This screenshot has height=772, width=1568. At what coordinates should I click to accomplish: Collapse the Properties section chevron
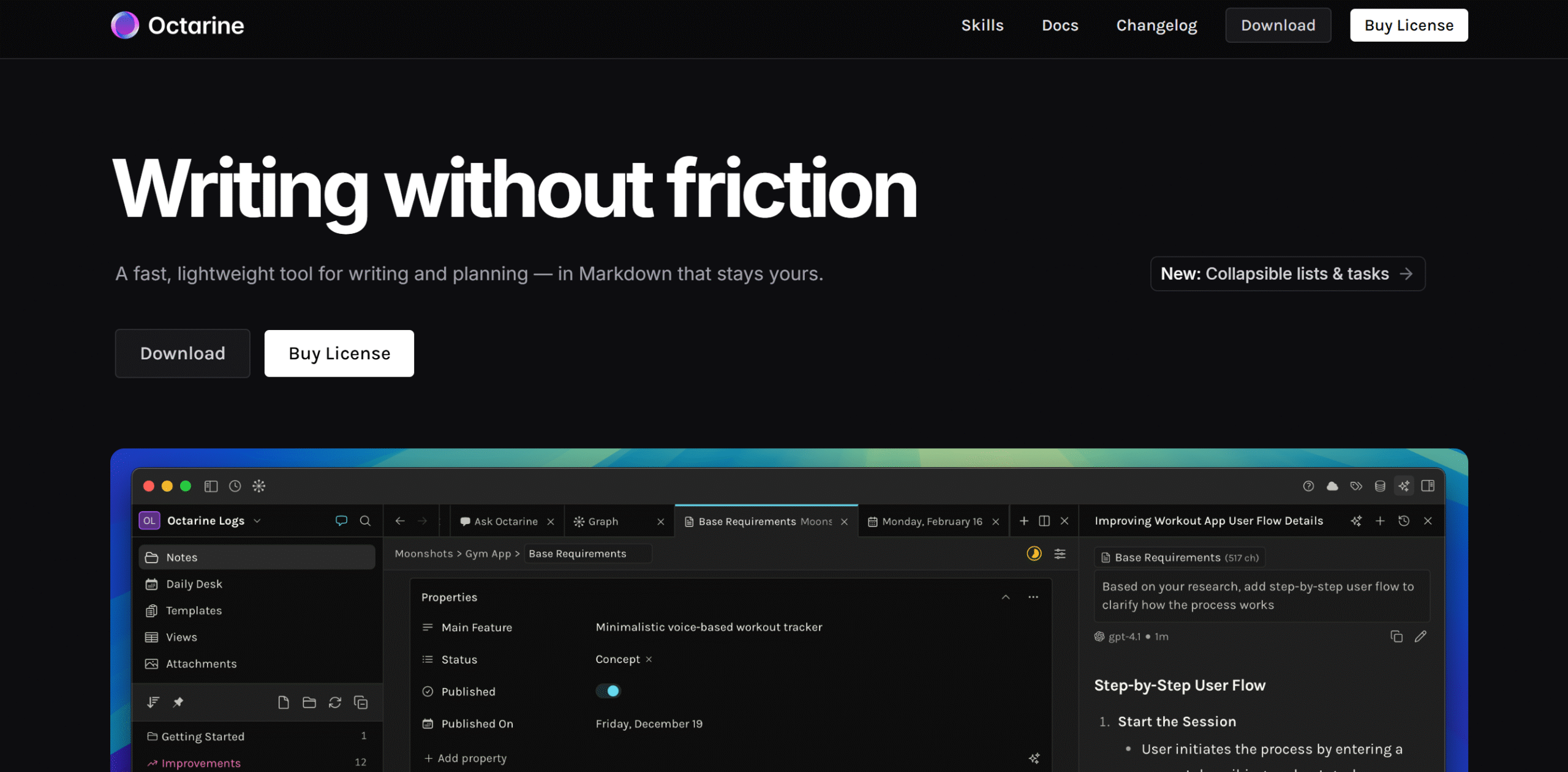click(1006, 597)
